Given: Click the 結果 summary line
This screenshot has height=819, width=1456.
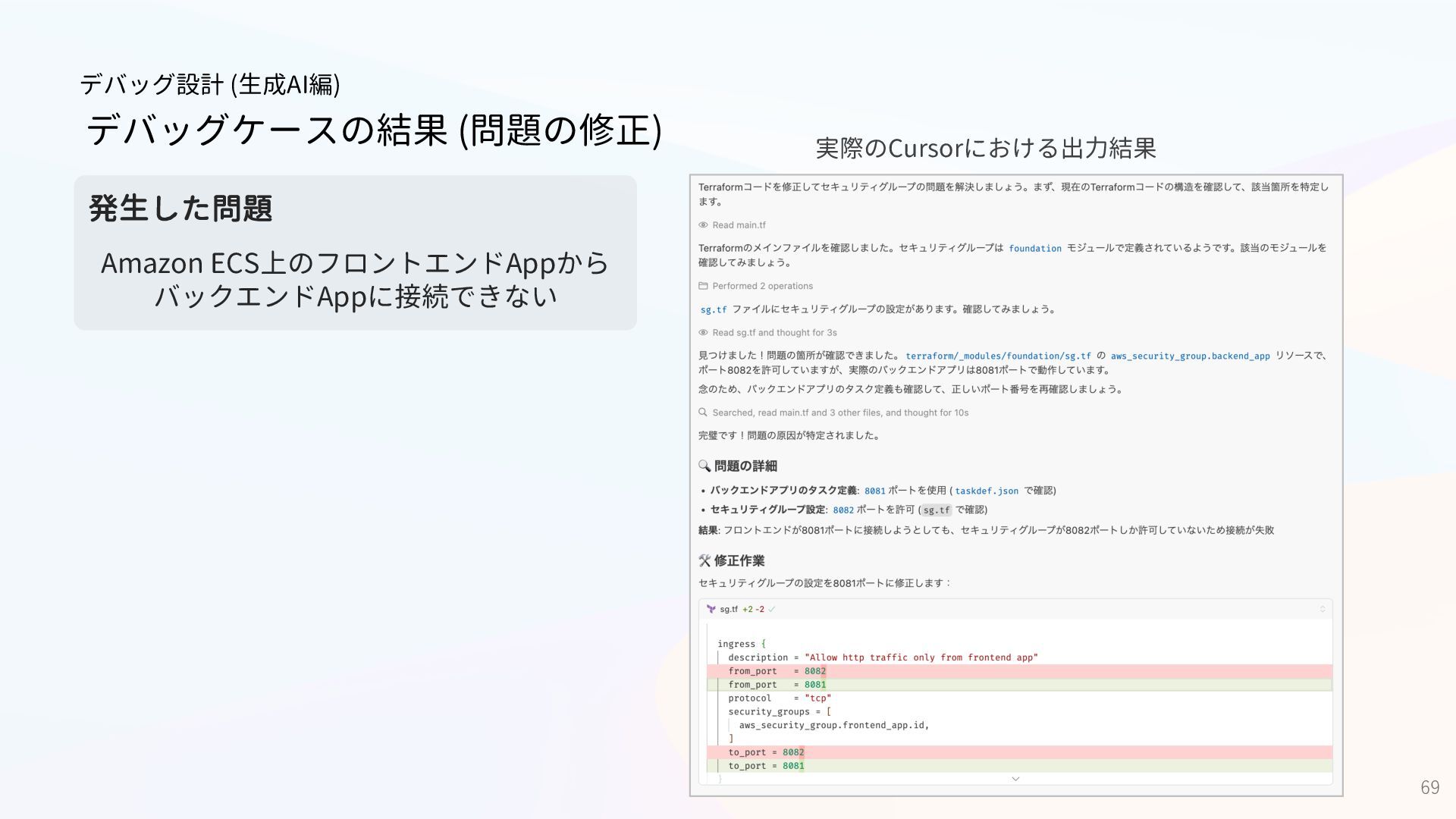Looking at the screenshot, I should pyautogui.click(x=986, y=530).
